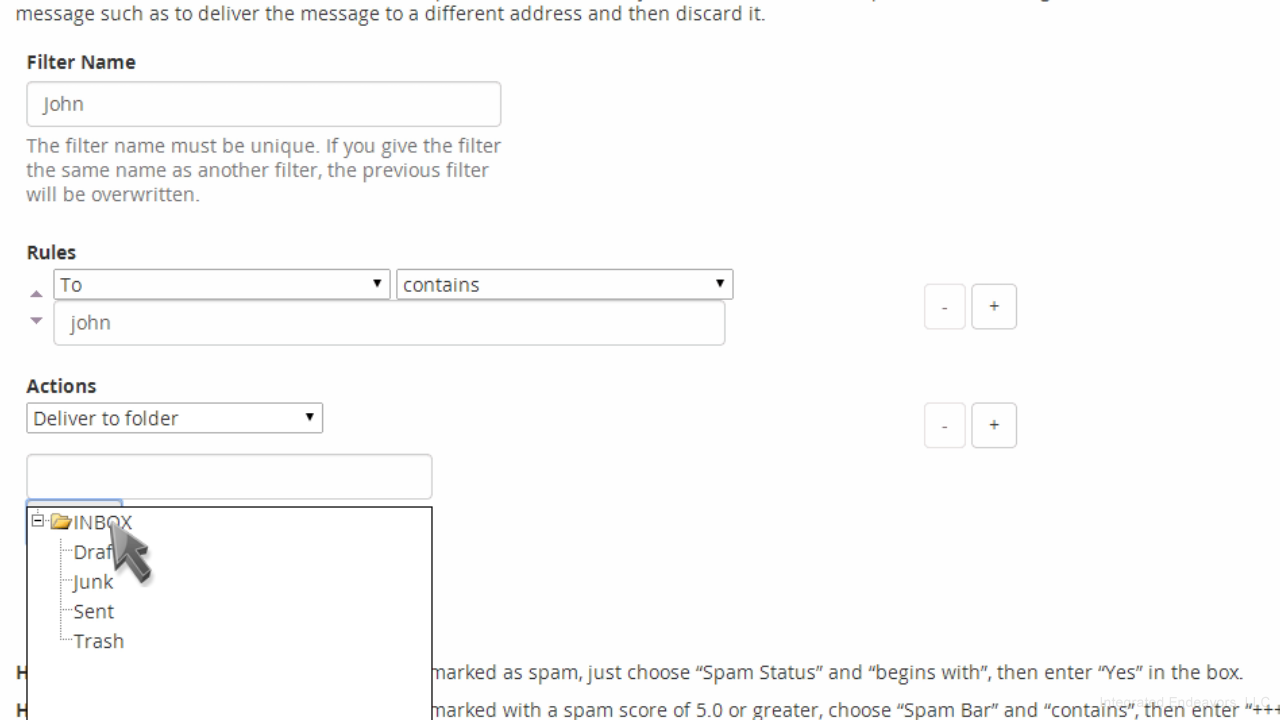Screen dimensions: 1280x720
Task: Click the 'Filter Name' field label
Action: coord(81,62)
